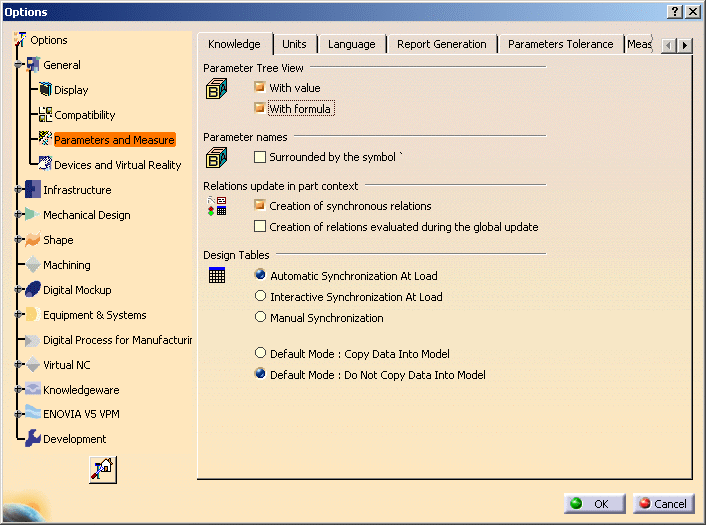Click the context help question mark button
The image size is (706, 525).
click(x=674, y=11)
